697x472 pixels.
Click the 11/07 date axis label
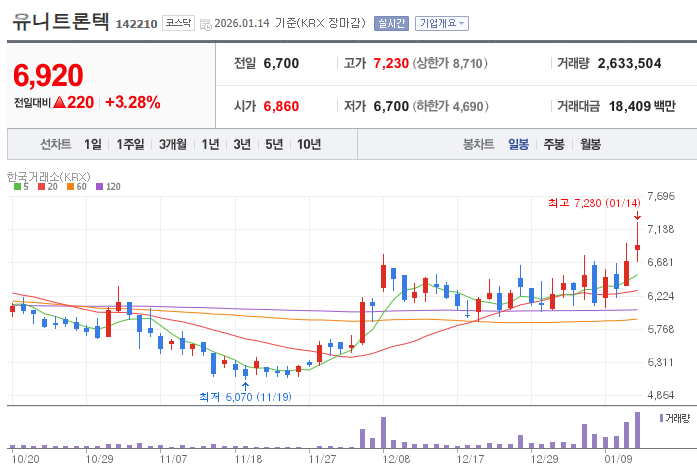coord(173,459)
